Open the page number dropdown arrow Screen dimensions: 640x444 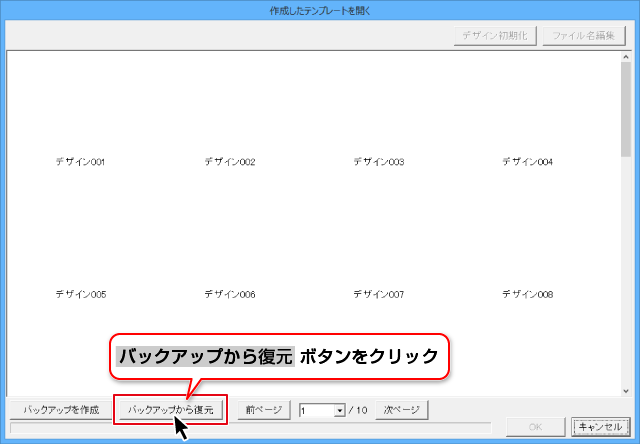tap(340, 410)
